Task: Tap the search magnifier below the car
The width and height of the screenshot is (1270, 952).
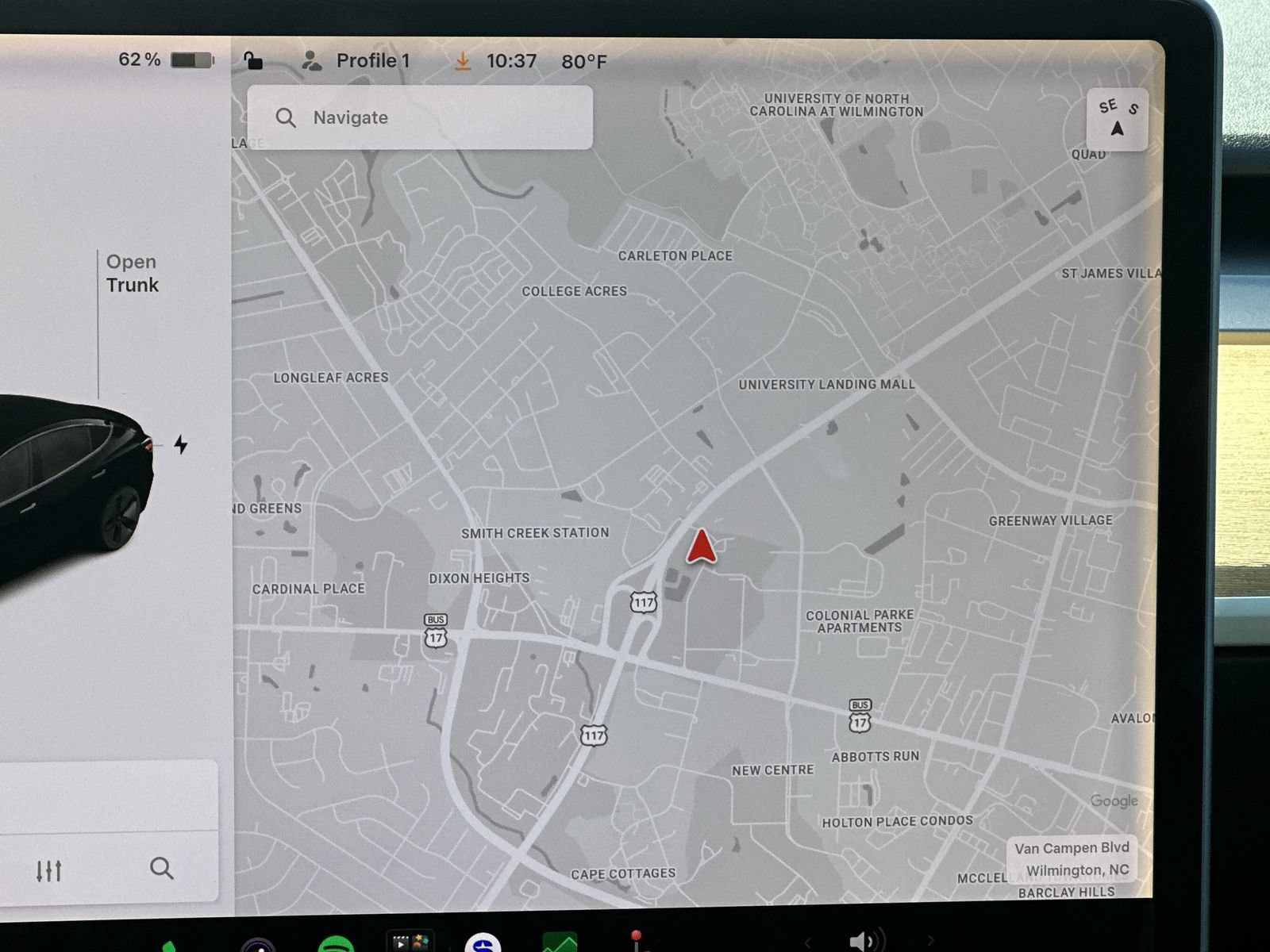Action: [161, 868]
